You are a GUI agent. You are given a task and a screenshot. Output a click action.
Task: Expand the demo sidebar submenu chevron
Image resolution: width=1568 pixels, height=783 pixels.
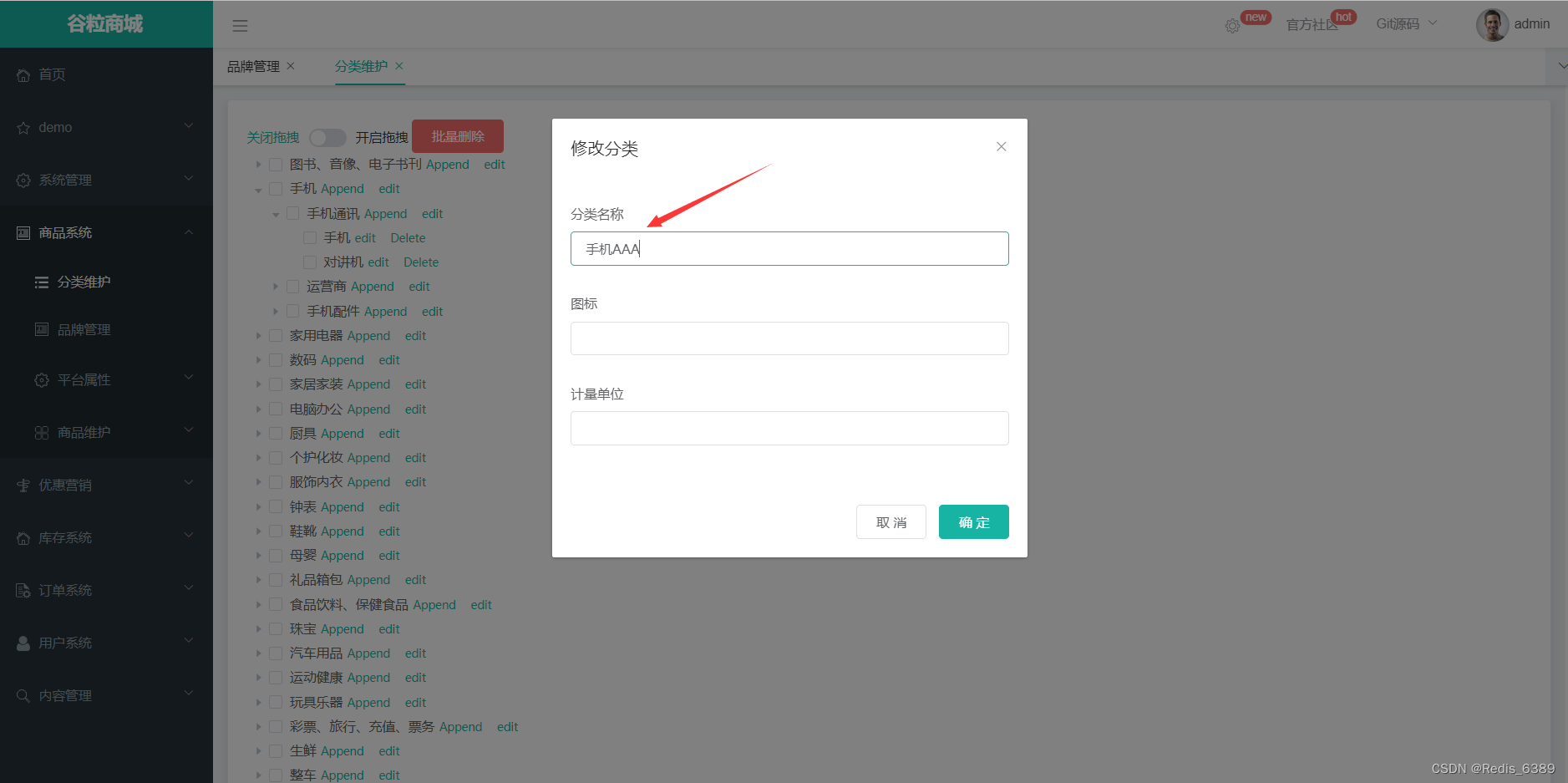point(189,126)
